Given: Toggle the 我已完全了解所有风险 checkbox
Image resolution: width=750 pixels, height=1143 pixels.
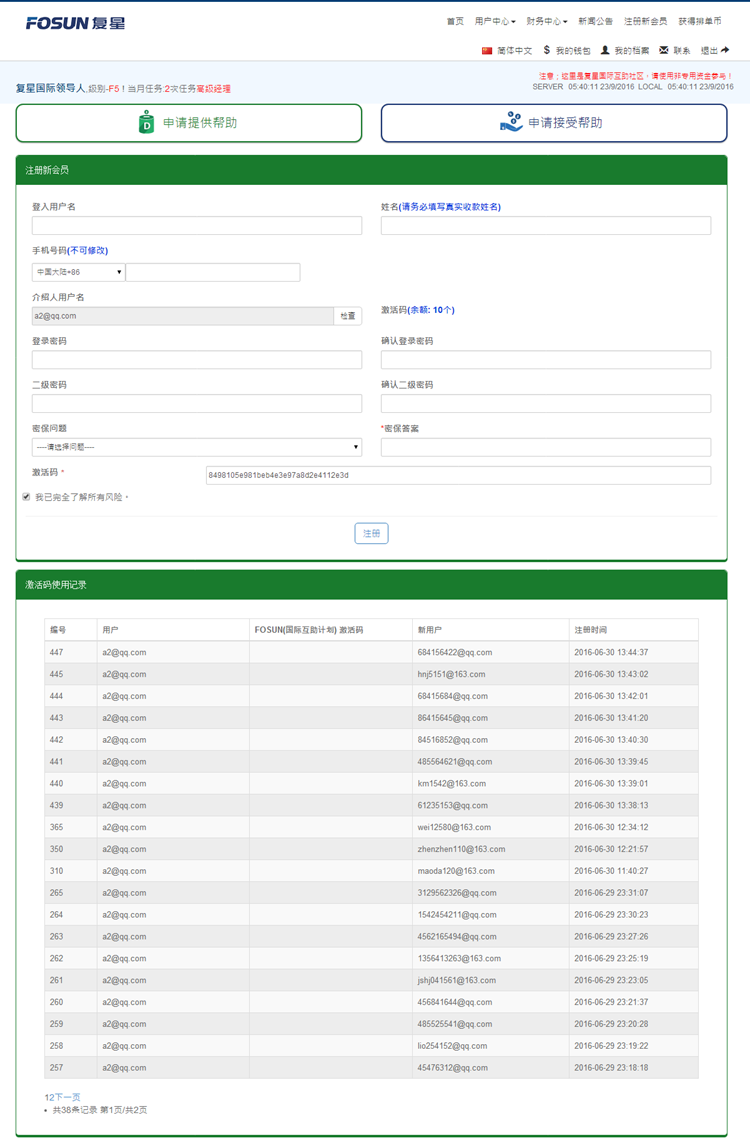Looking at the screenshot, I should (x=26, y=496).
